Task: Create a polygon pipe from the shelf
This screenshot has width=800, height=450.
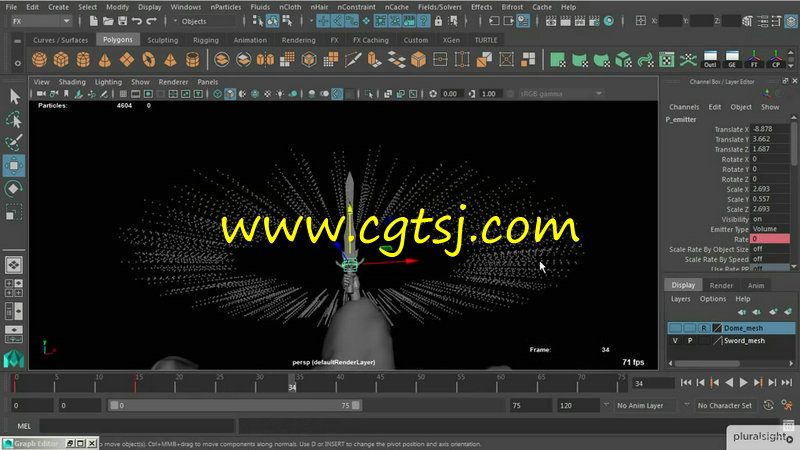Action: pos(192,60)
